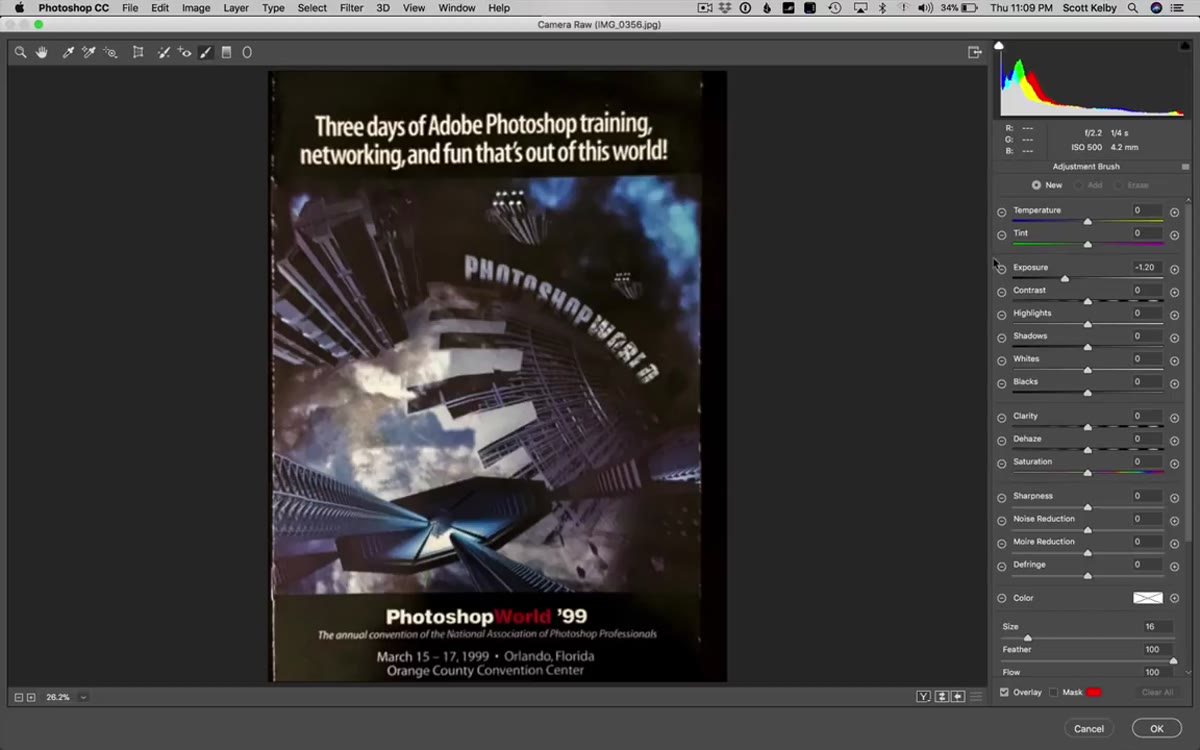Click the copy settings to before icon
Screen dimensions: 1200x750
coord(958,696)
